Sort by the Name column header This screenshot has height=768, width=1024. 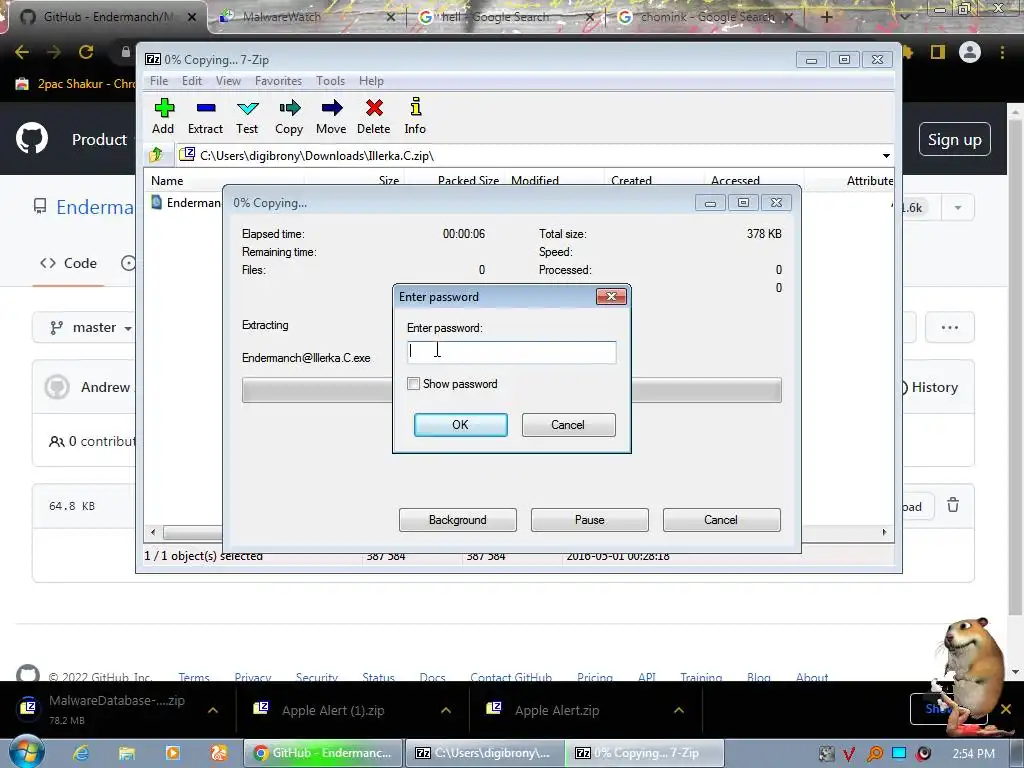click(224, 180)
